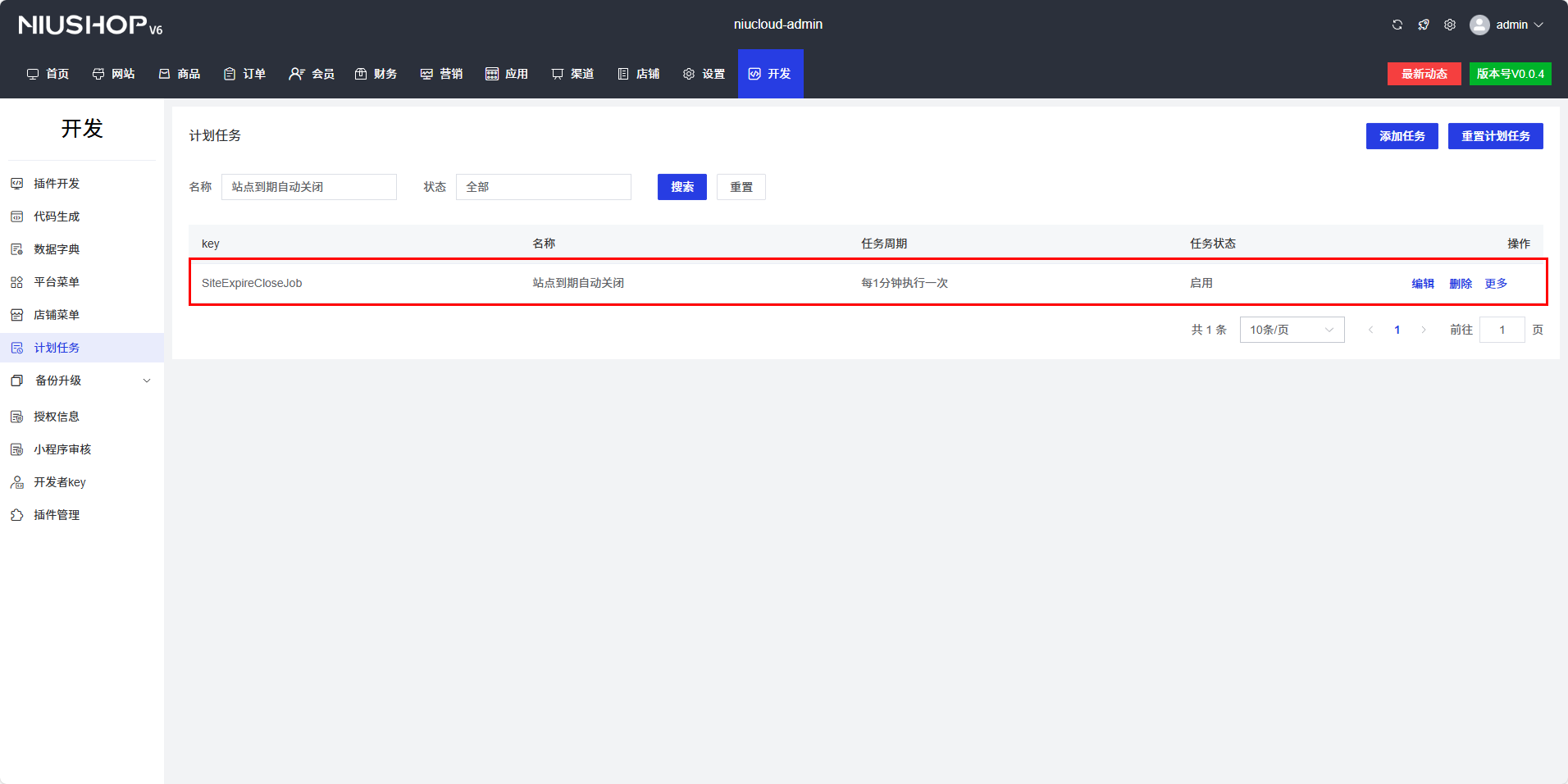This screenshot has width=1568, height=784.
Task: Open the gear settings icon in header
Action: (x=1450, y=25)
